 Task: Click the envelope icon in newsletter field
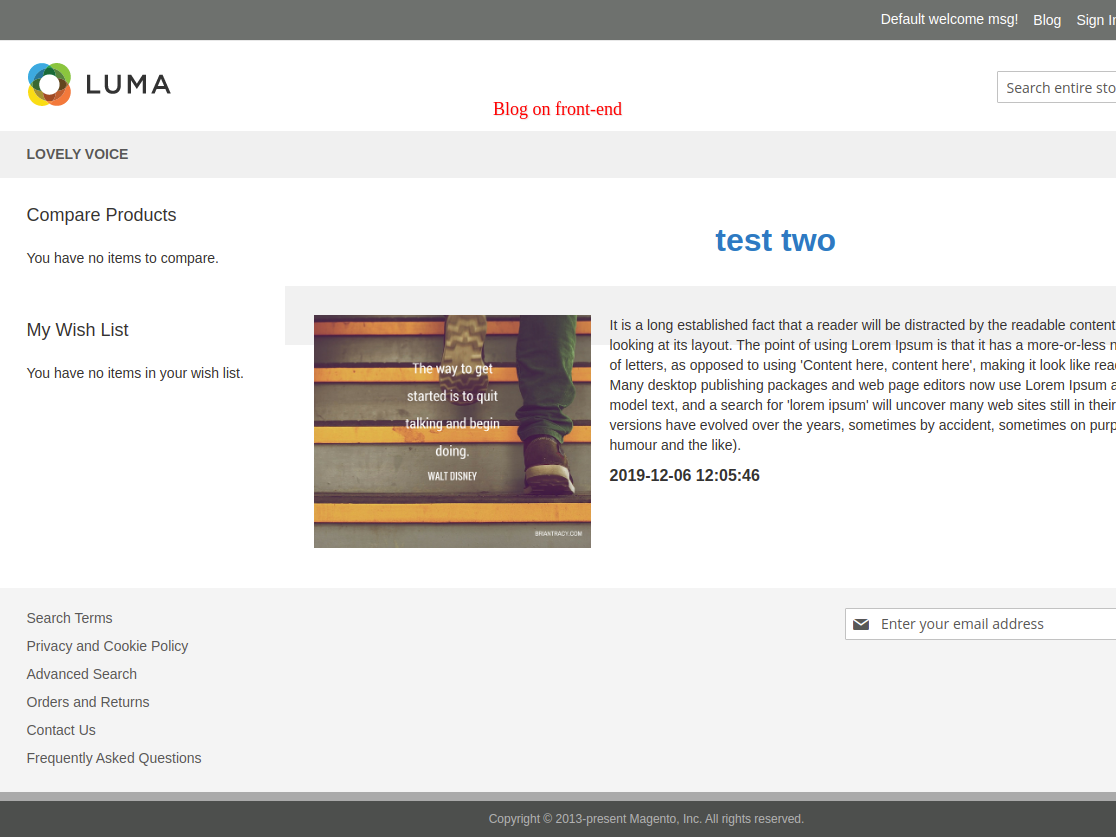861,624
